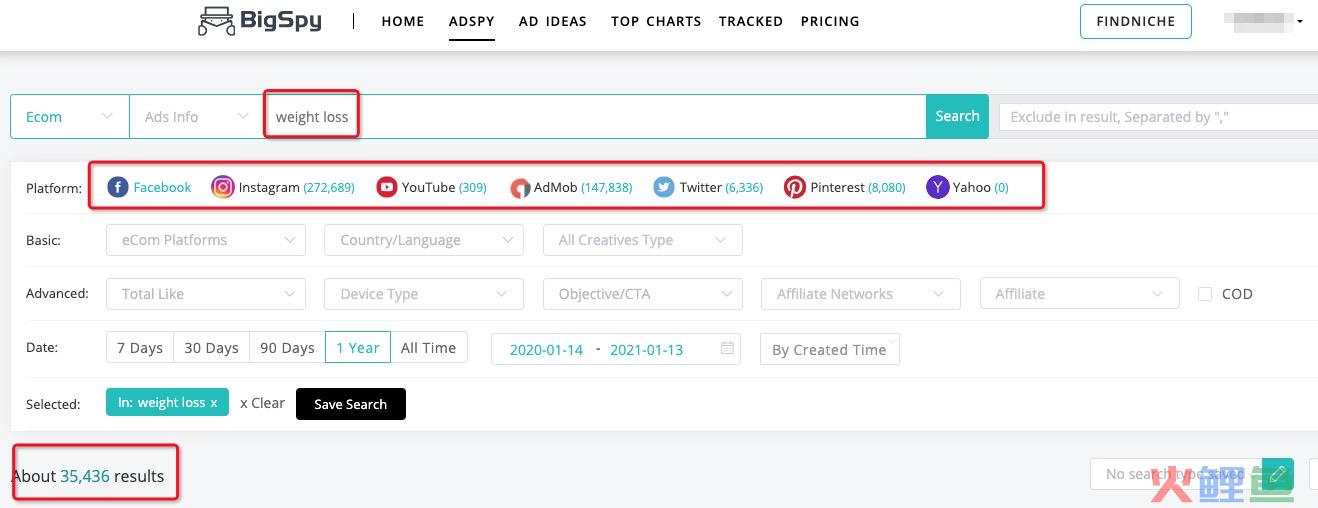Clear all selected filters
Viewport: 1318px width, 508px height.
(x=263, y=403)
